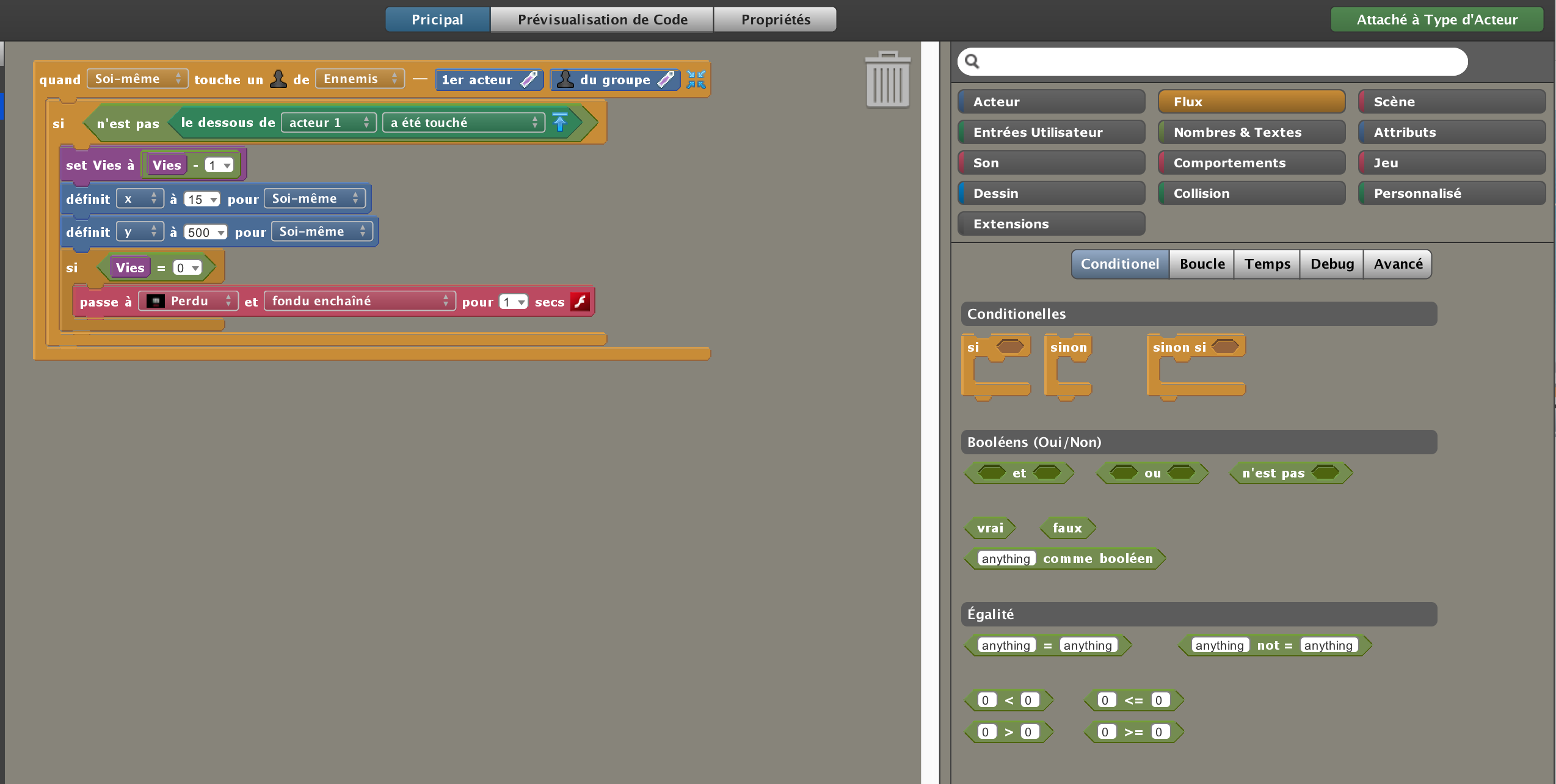Select the Debug sub-tab
1556x784 pixels.
point(1332,264)
